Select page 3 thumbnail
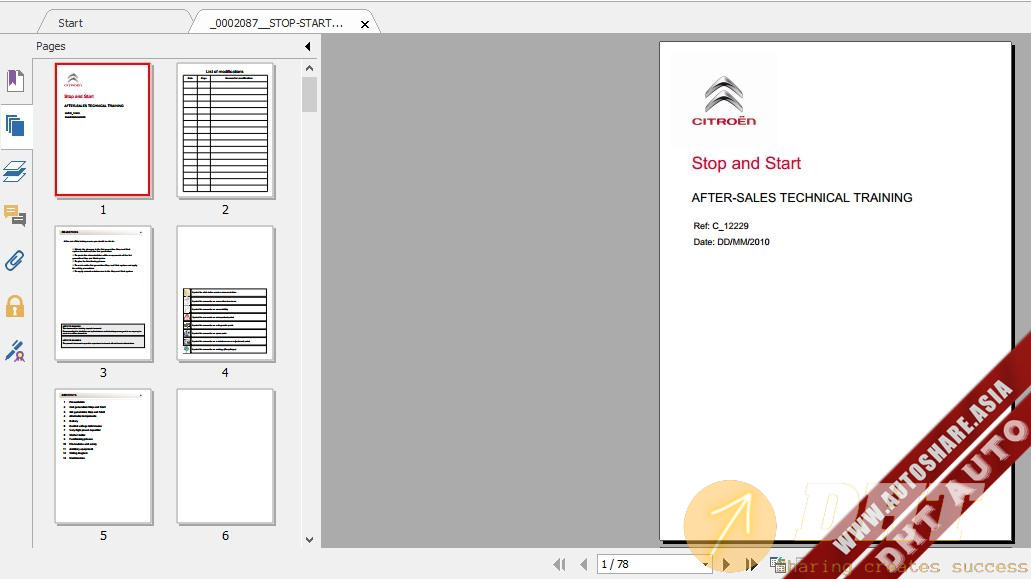Image resolution: width=1031 pixels, height=579 pixels. (103, 293)
